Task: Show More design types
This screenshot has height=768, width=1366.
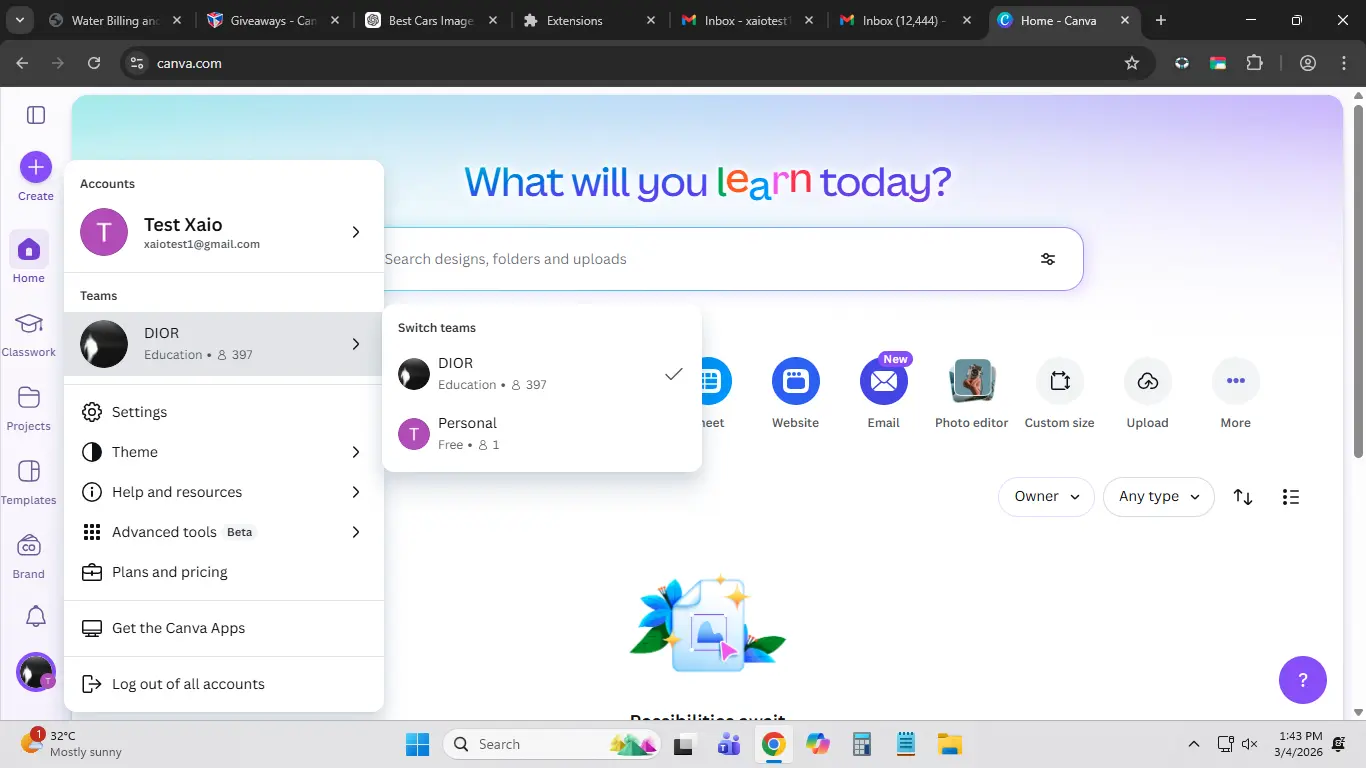Action: (x=1236, y=393)
